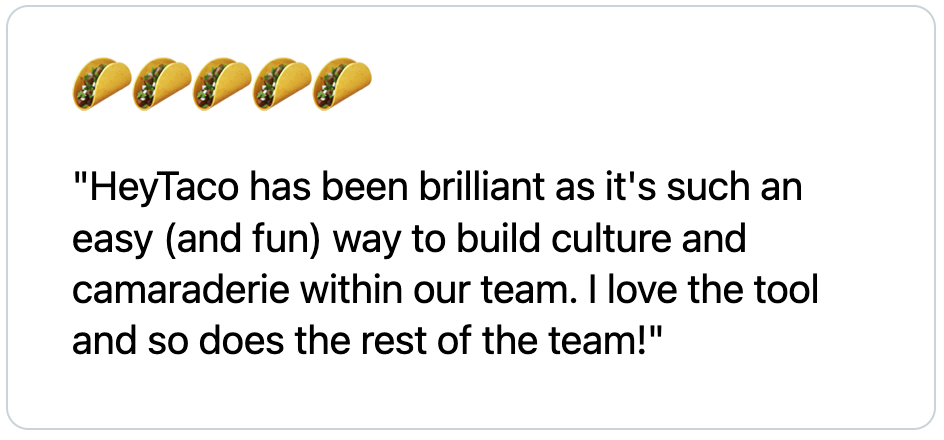Select the fifth (last) taco emoji
This screenshot has height=440, width=944.
tap(342, 83)
